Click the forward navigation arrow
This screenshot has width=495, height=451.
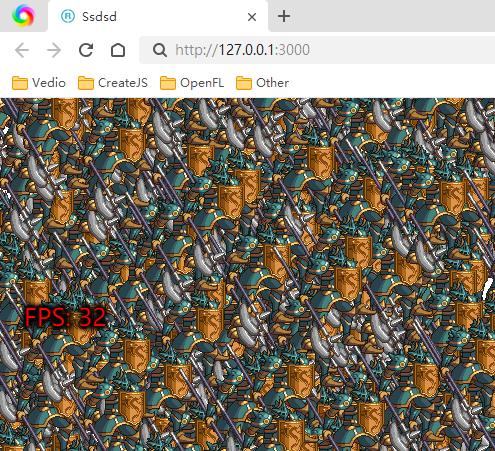(x=54, y=50)
